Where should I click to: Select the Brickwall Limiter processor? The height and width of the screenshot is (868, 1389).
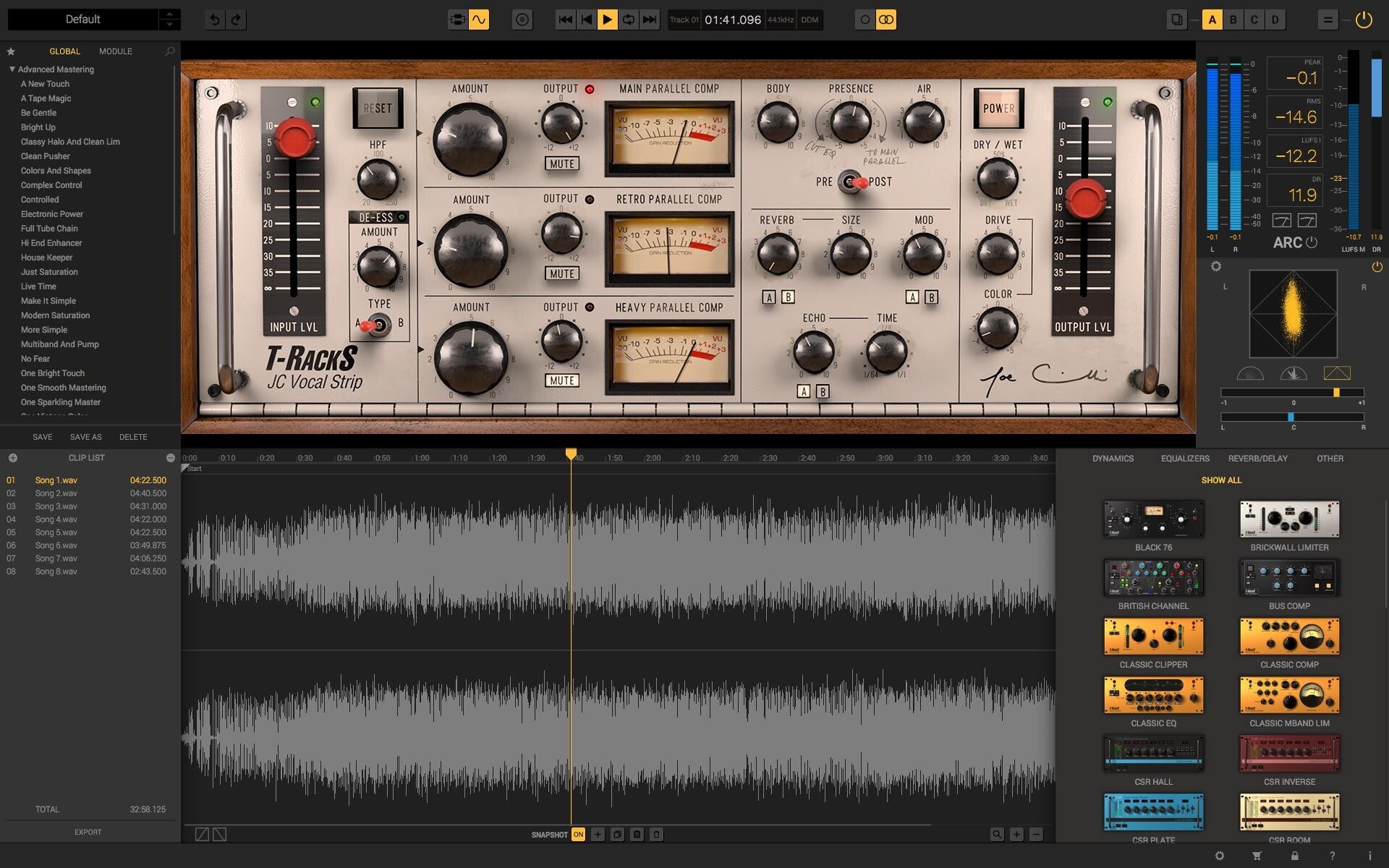coord(1288,519)
